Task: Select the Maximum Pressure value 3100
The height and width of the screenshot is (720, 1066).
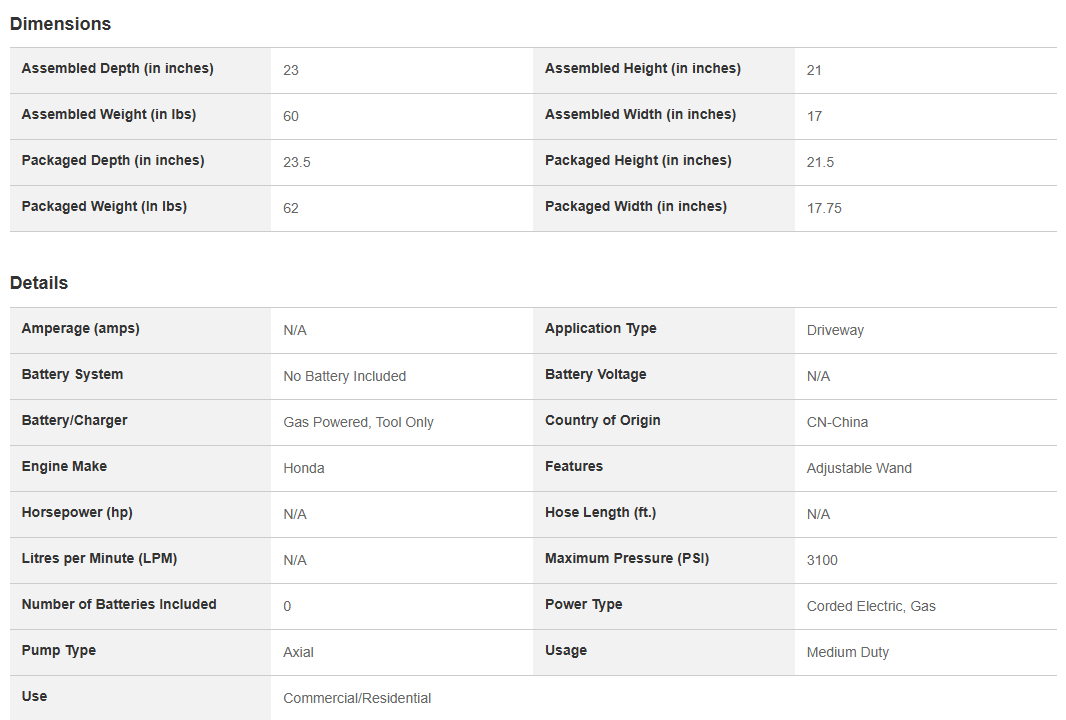Action: pos(822,560)
